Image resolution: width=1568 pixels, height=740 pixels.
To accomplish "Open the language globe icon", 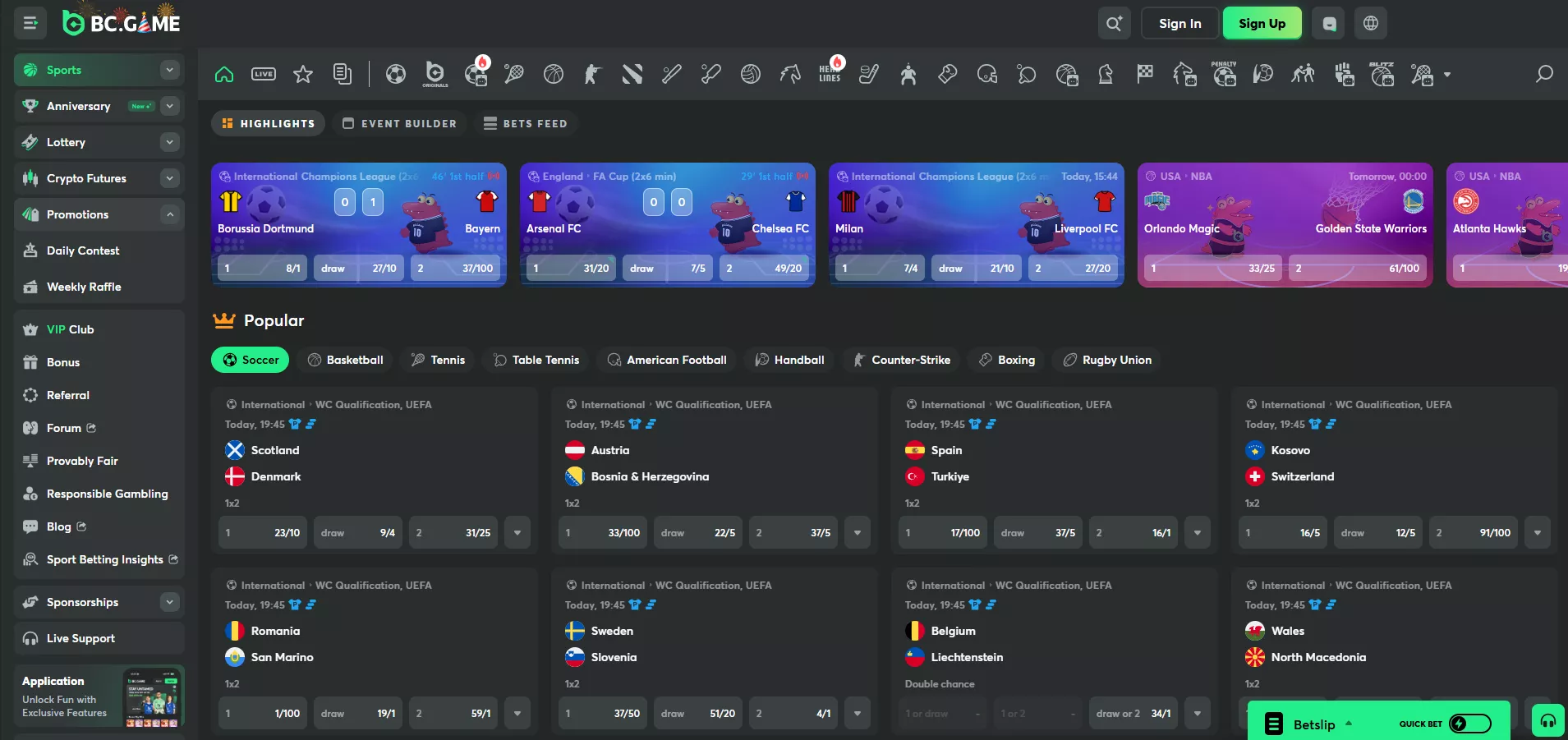I will coord(1371,23).
